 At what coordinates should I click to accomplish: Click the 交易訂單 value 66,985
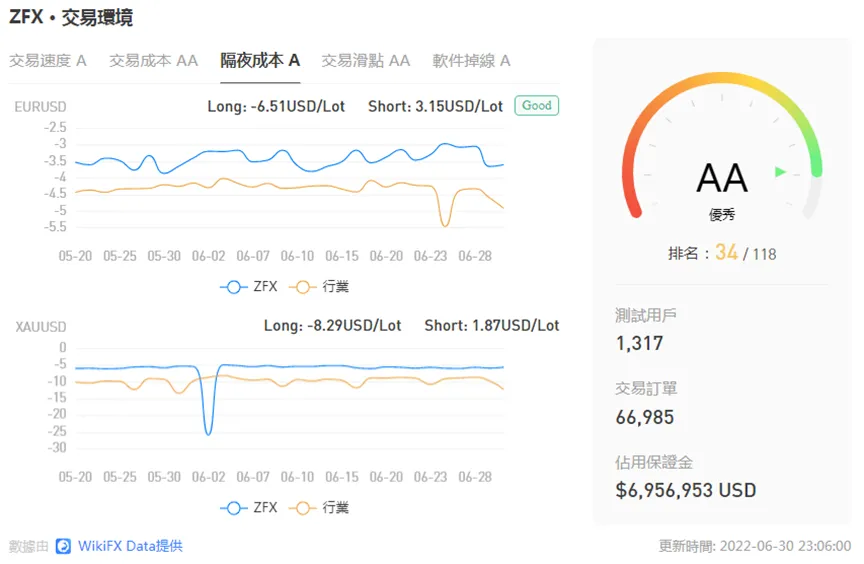[x=645, y=417]
